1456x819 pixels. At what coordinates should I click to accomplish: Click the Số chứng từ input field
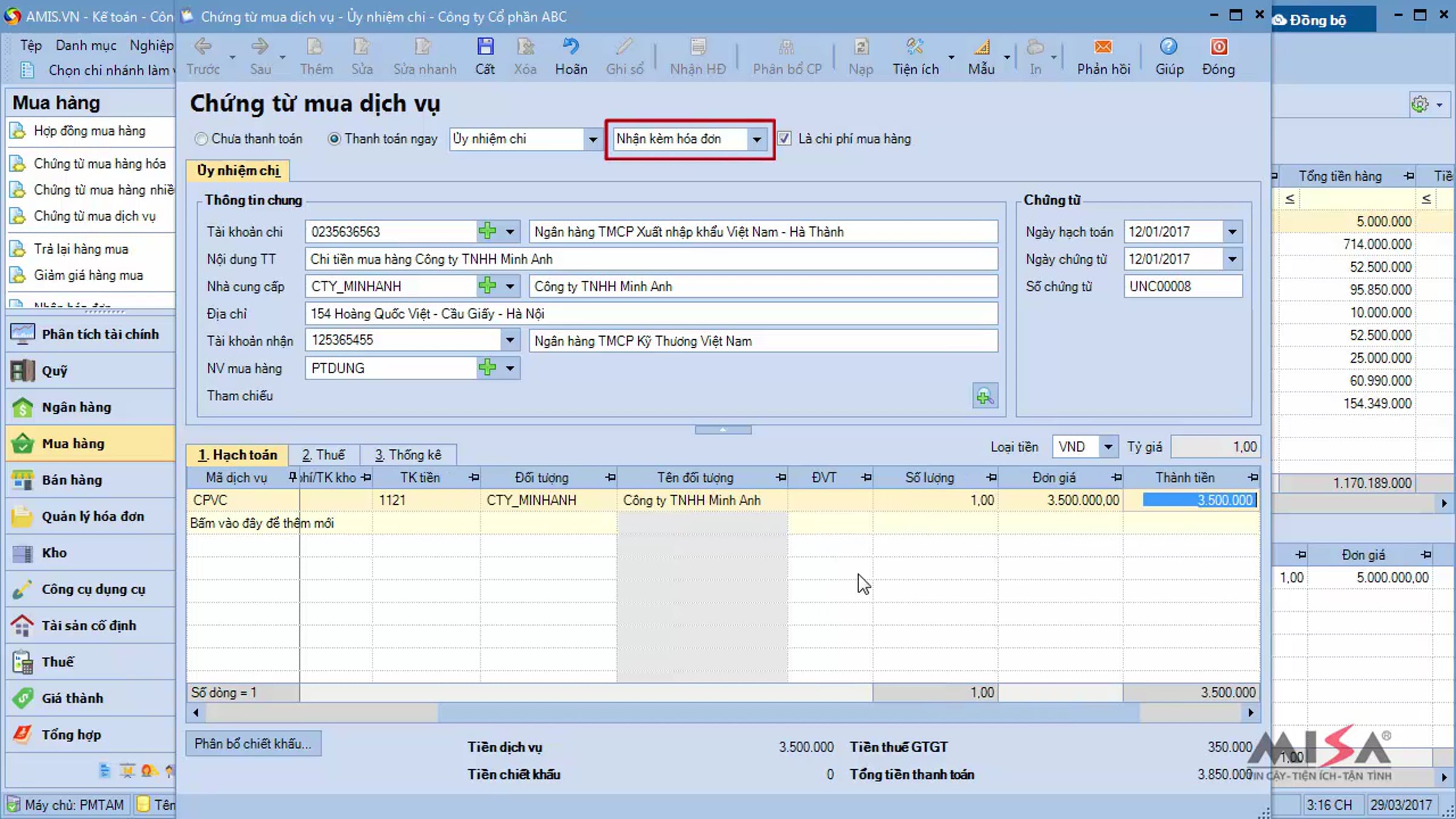1182,286
